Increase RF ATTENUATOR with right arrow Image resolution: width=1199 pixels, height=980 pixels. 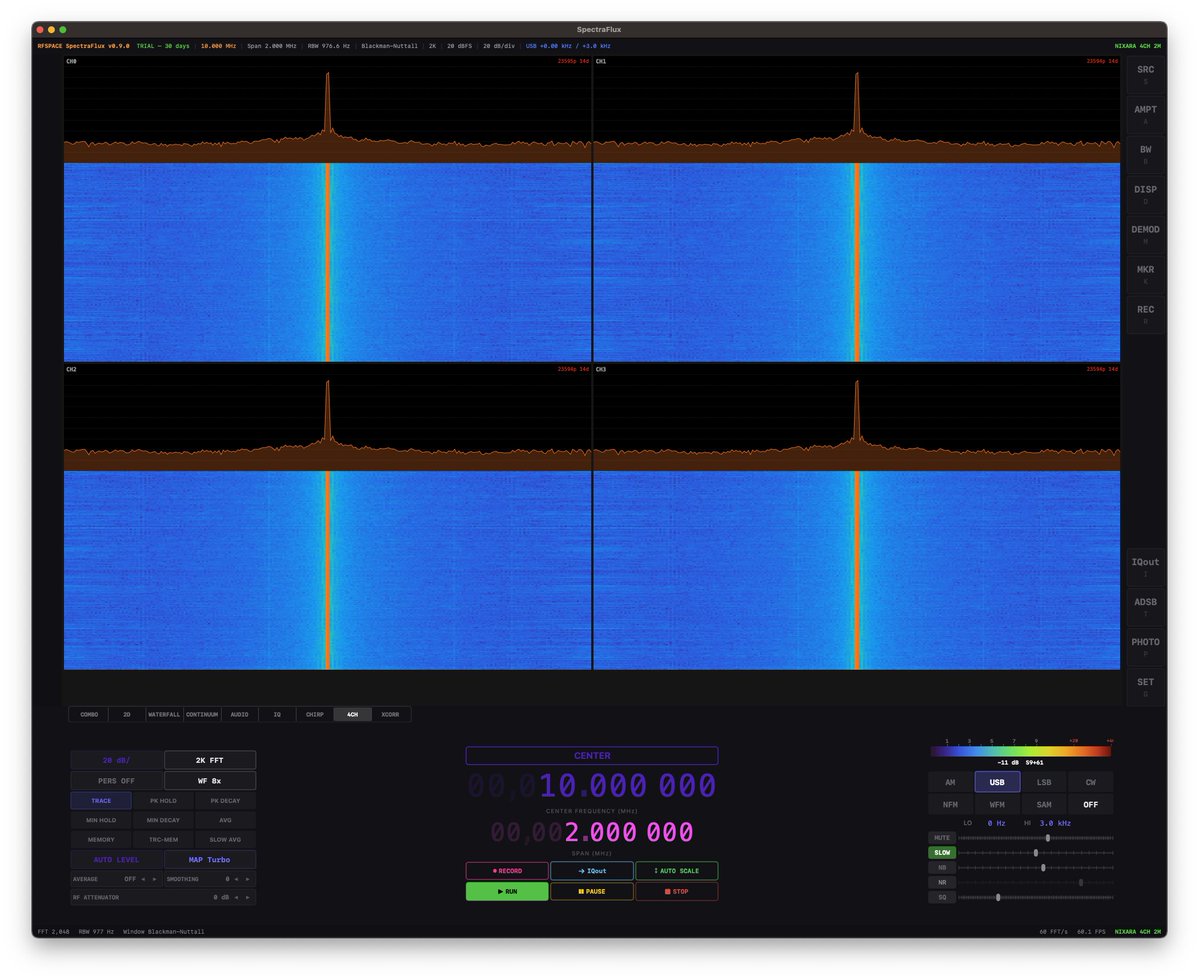(x=247, y=897)
